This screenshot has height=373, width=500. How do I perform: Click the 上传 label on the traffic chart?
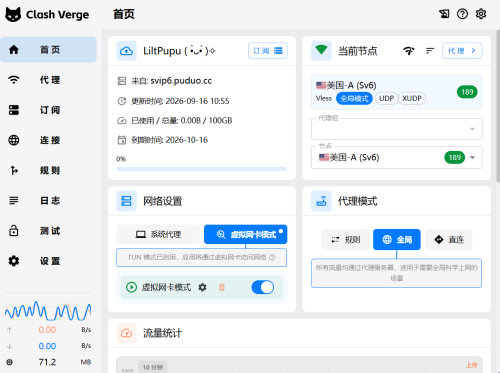(472, 365)
